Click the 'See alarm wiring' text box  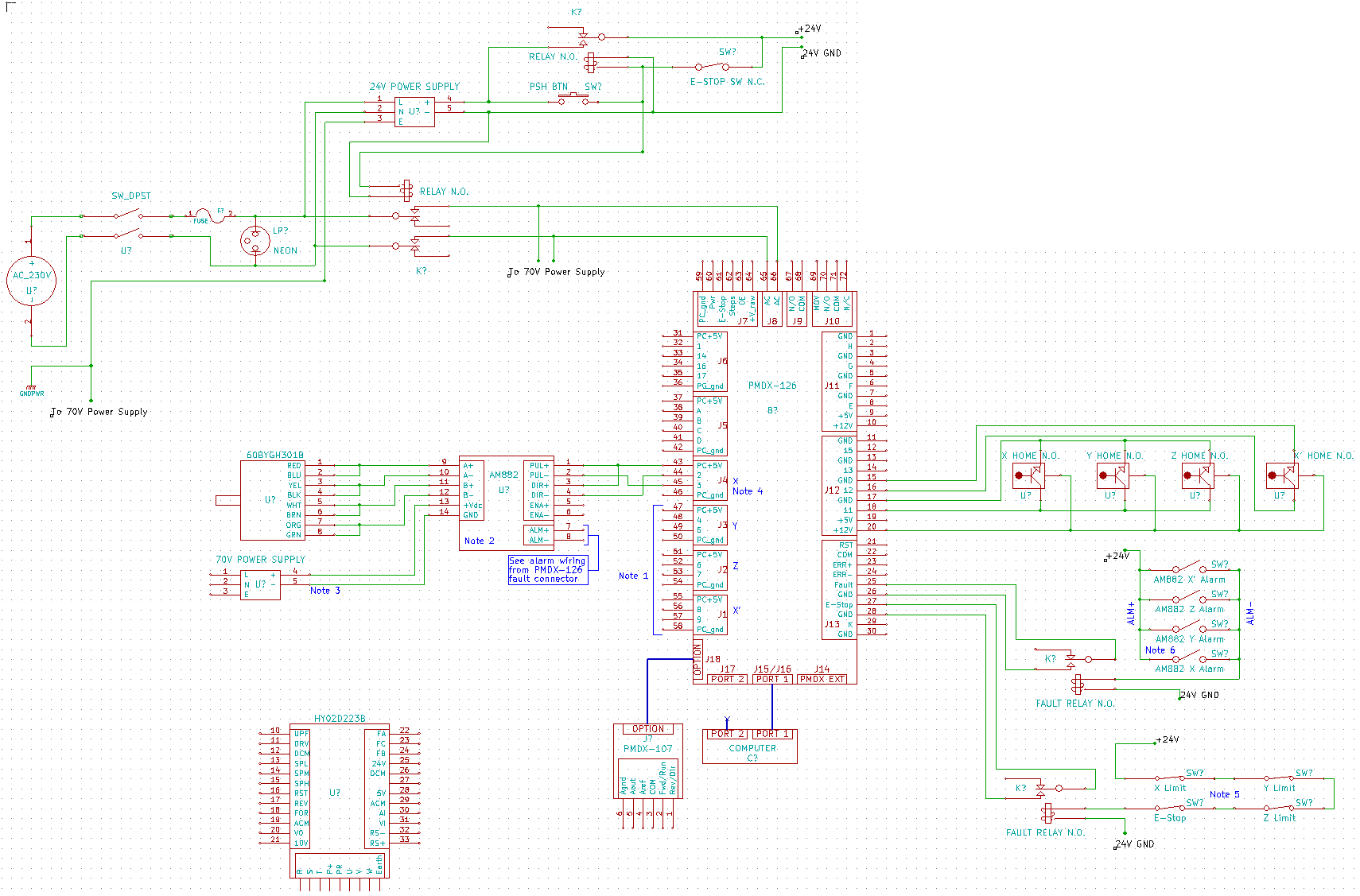(x=548, y=570)
